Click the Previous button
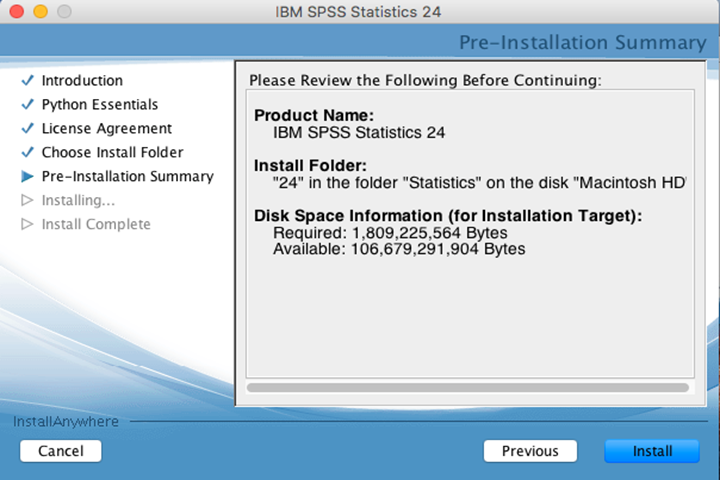Image resolution: width=720 pixels, height=480 pixels. coord(530,451)
